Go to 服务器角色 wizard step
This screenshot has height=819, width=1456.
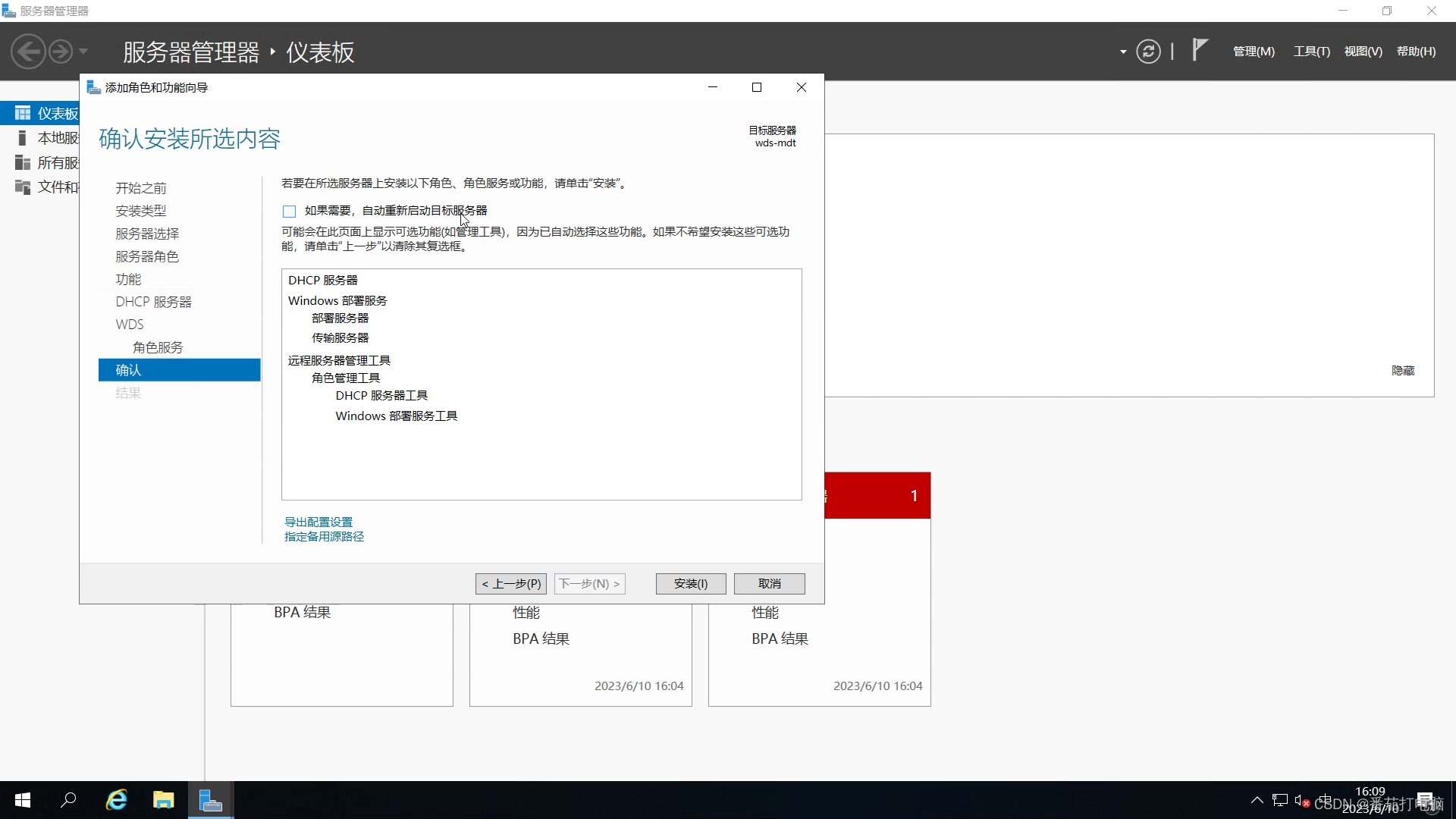tap(147, 256)
